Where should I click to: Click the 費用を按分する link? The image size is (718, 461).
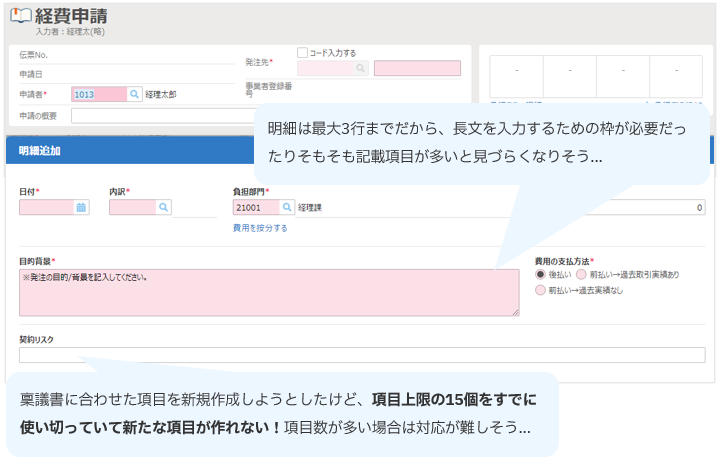pyautogui.click(x=260, y=228)
